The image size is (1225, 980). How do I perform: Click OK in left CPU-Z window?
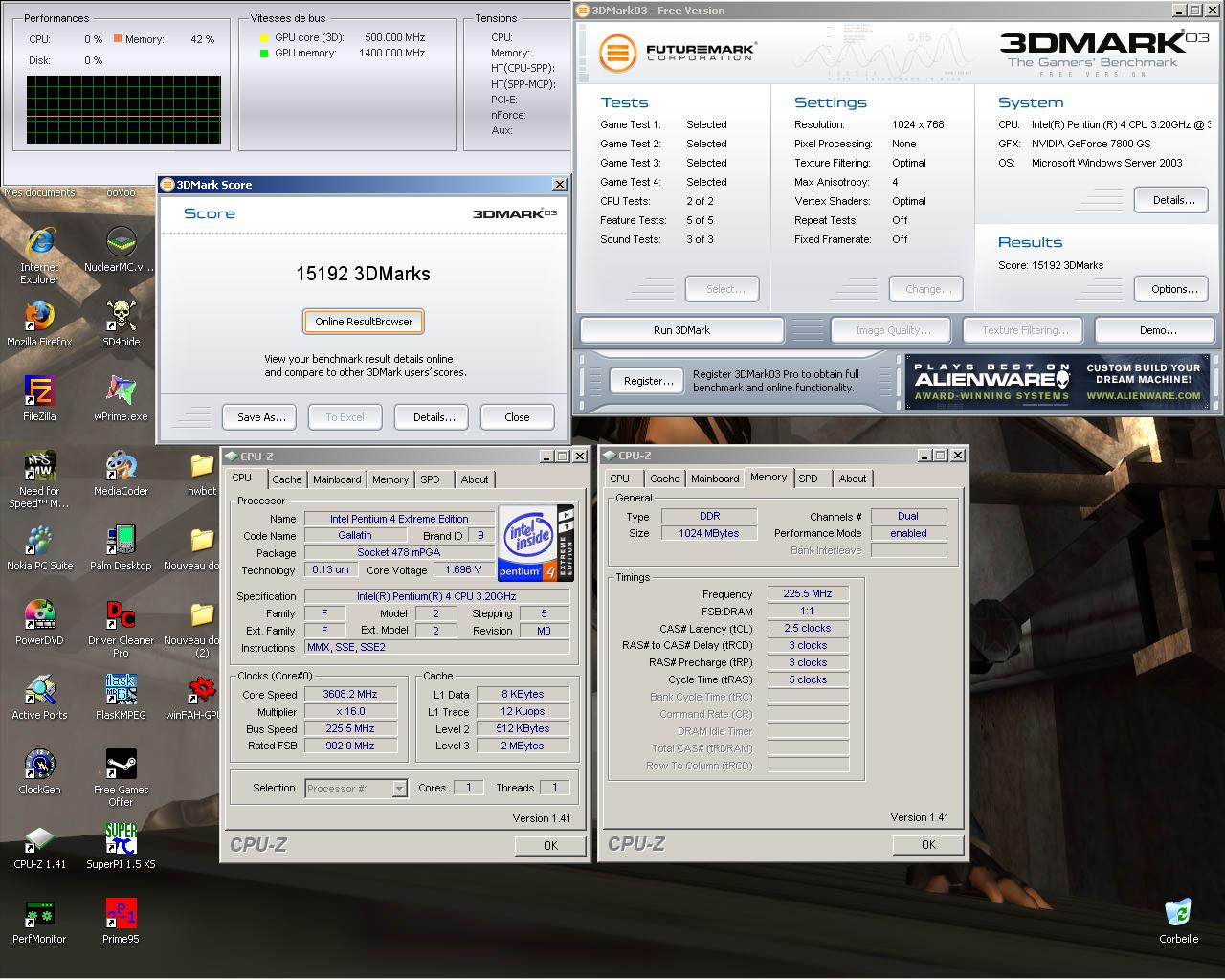(550, 845)
